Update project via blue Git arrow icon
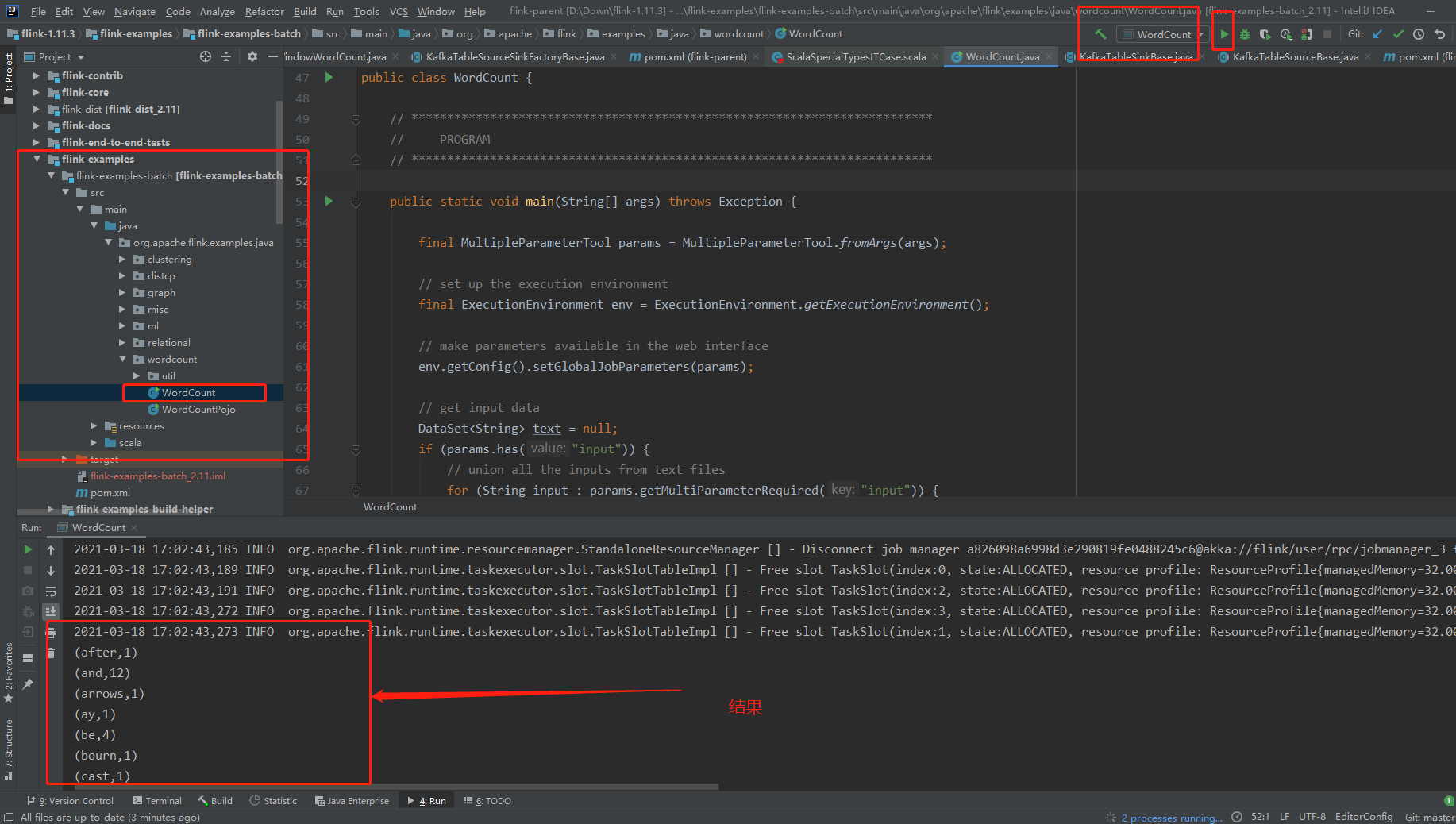 pos(1377,35)
